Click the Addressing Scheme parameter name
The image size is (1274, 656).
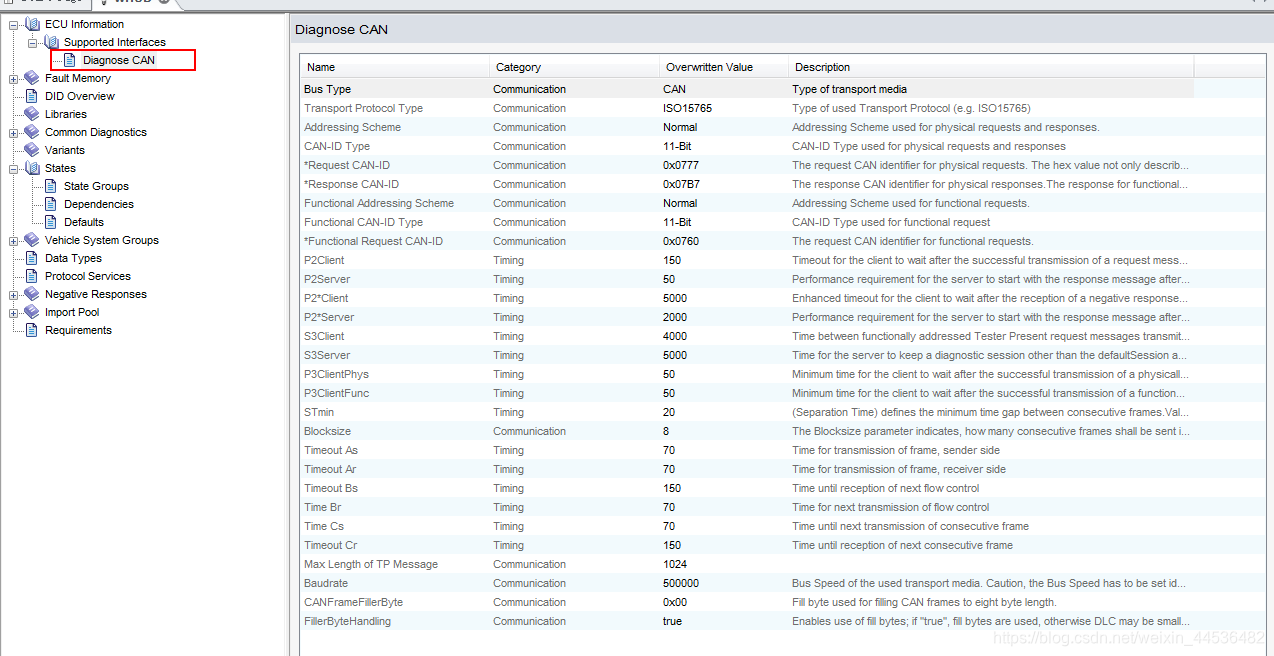tap(352, 127)
